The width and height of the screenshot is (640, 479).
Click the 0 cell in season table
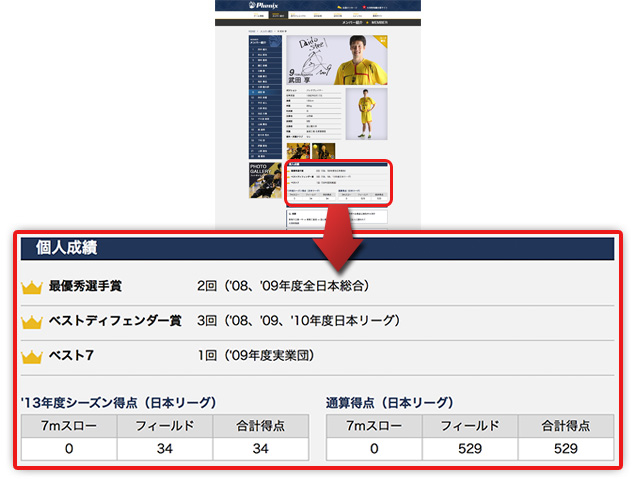click(69, 449)
